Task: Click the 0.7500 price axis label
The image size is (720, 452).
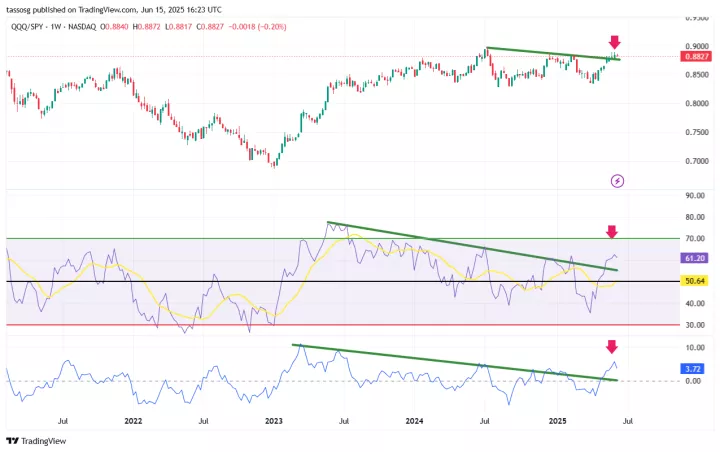Action: [697, 132]
